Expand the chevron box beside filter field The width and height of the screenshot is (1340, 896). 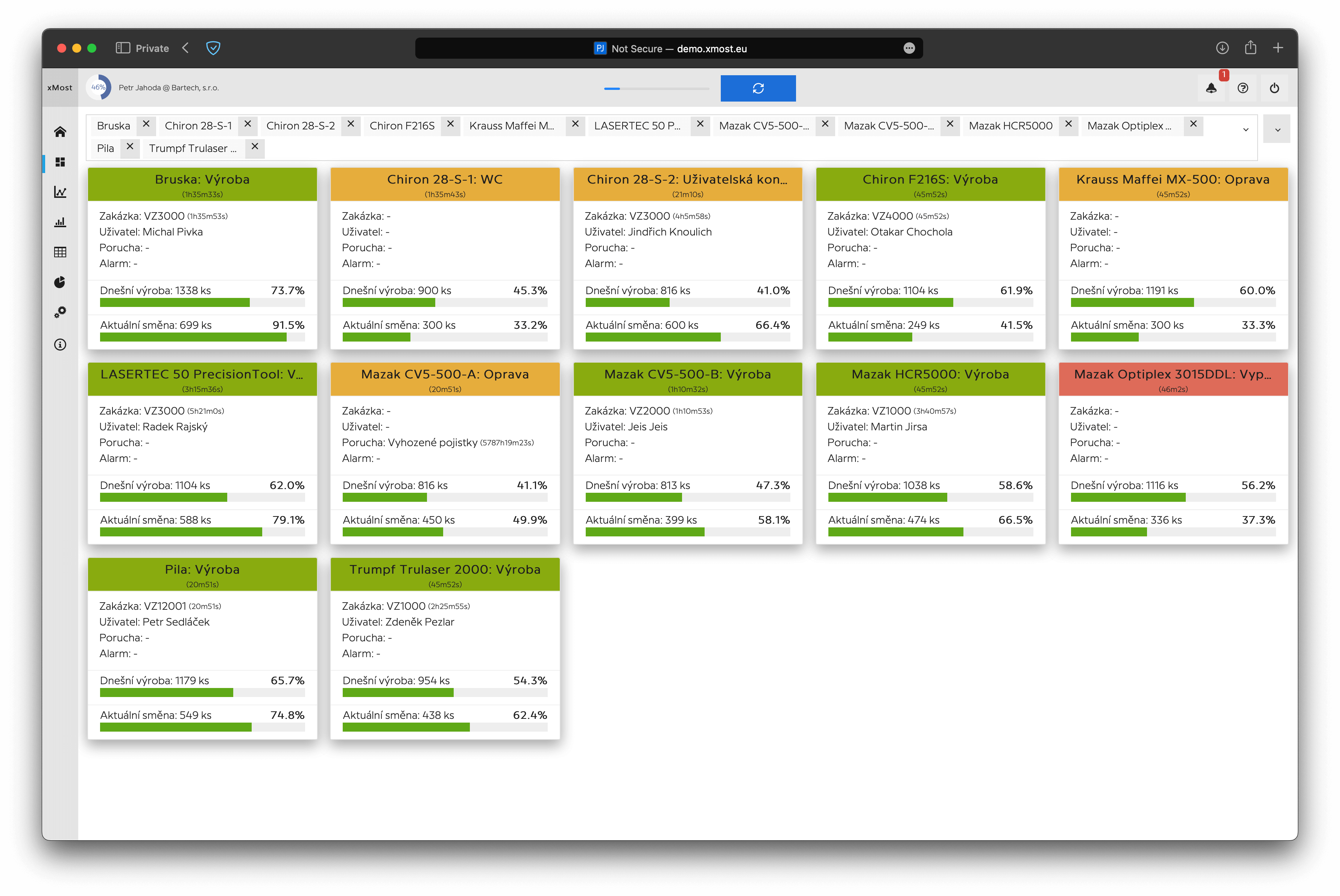click(1276, 130)
